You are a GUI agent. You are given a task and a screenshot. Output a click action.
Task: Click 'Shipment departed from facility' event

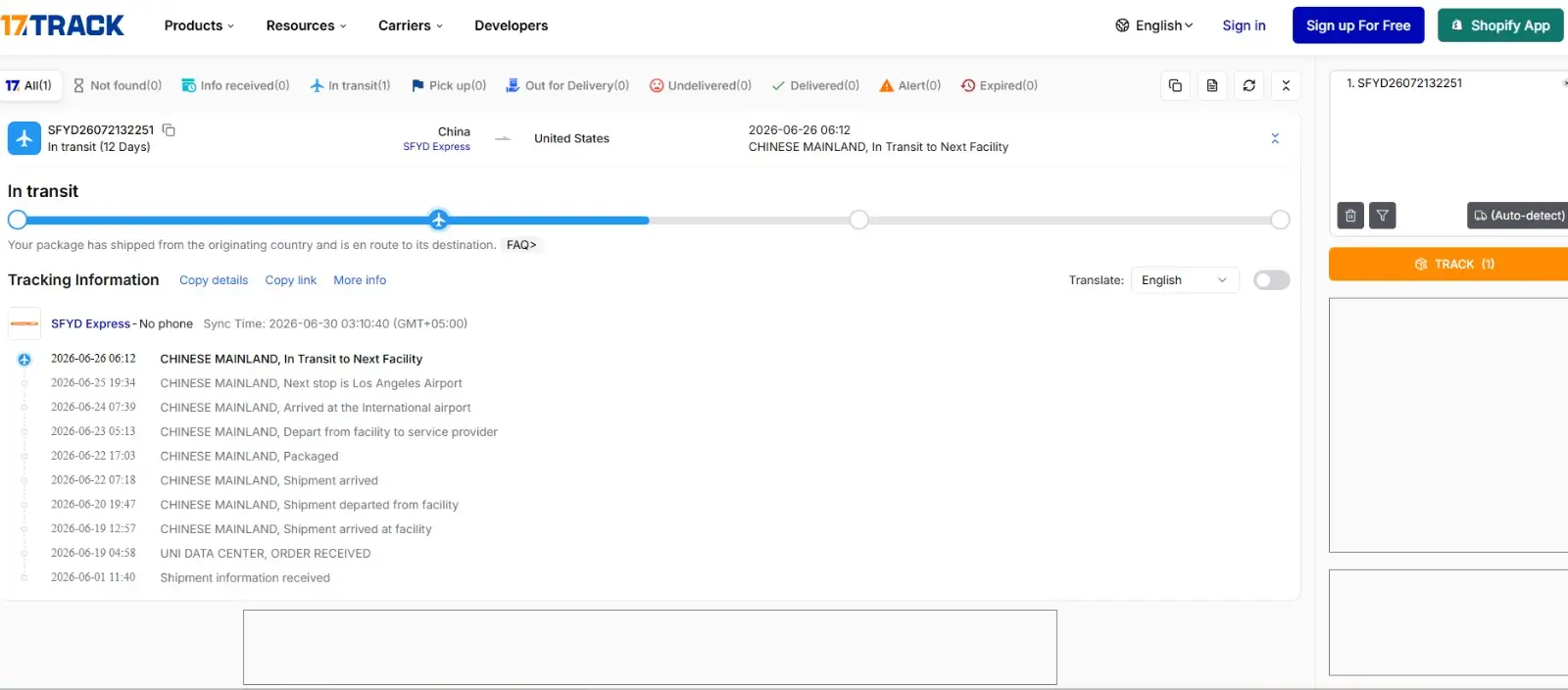pos(309,505)
